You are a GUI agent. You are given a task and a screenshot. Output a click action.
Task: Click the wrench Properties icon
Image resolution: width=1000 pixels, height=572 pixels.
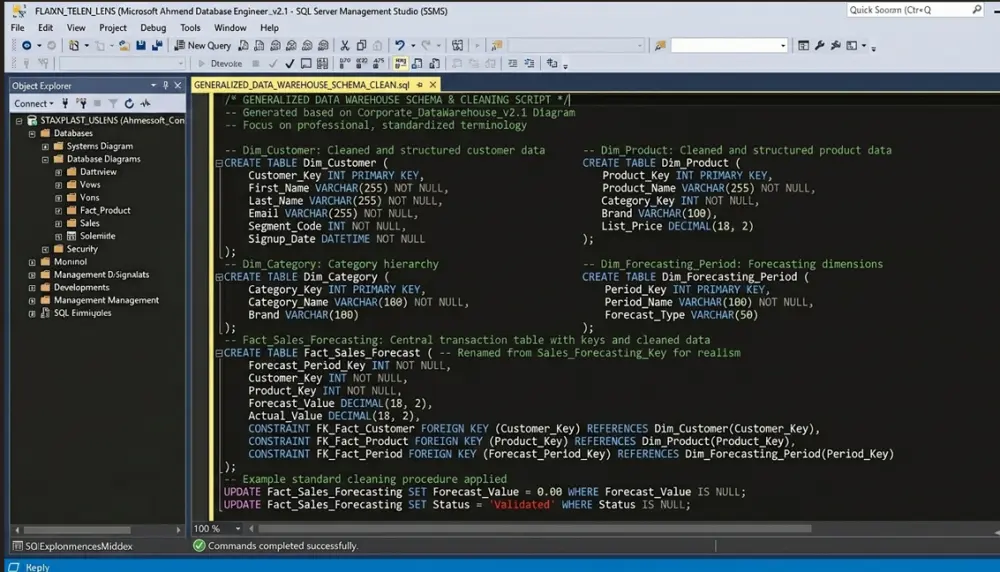820,45
